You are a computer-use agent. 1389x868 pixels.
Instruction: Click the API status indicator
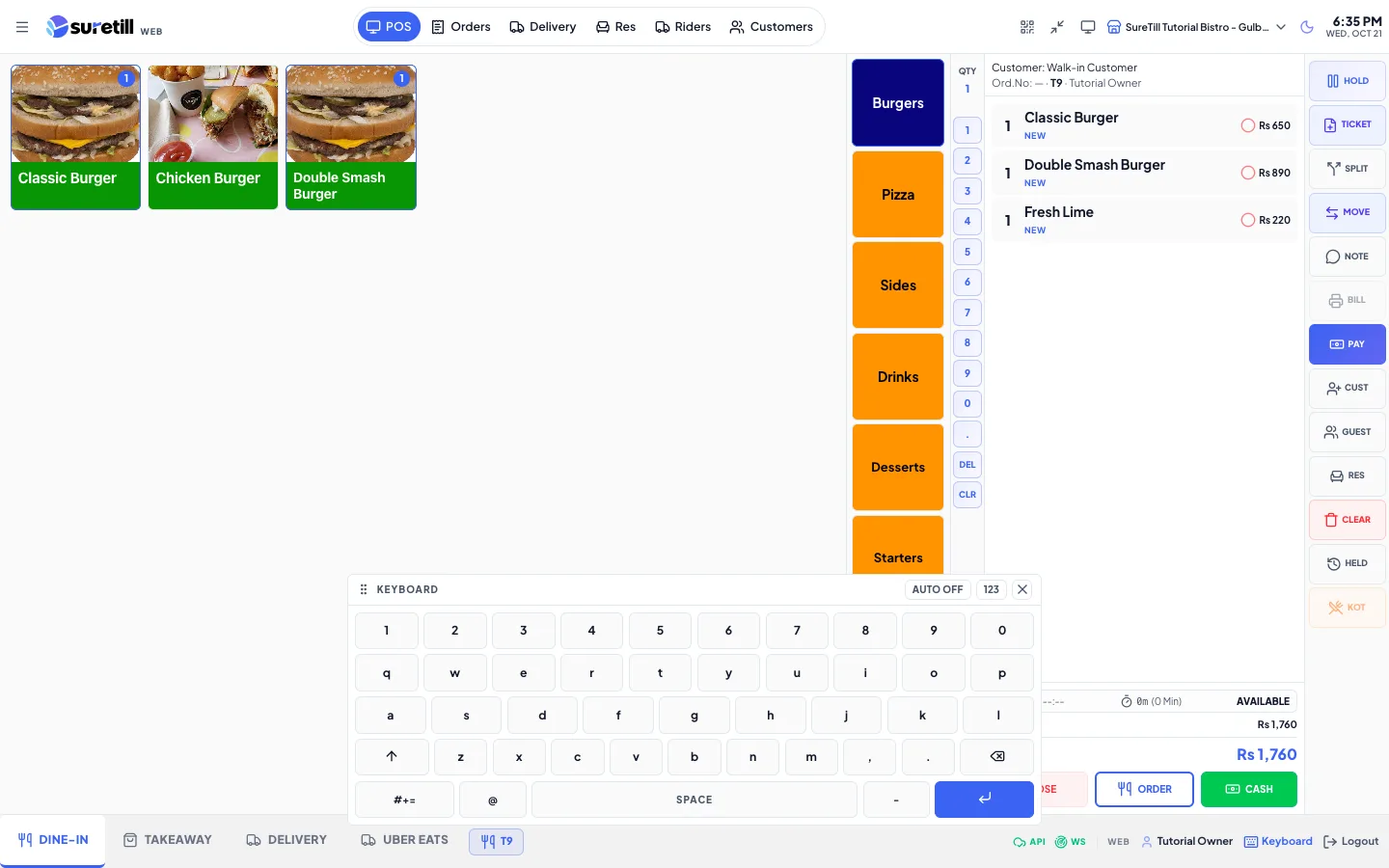click(x=1029, y=842)
